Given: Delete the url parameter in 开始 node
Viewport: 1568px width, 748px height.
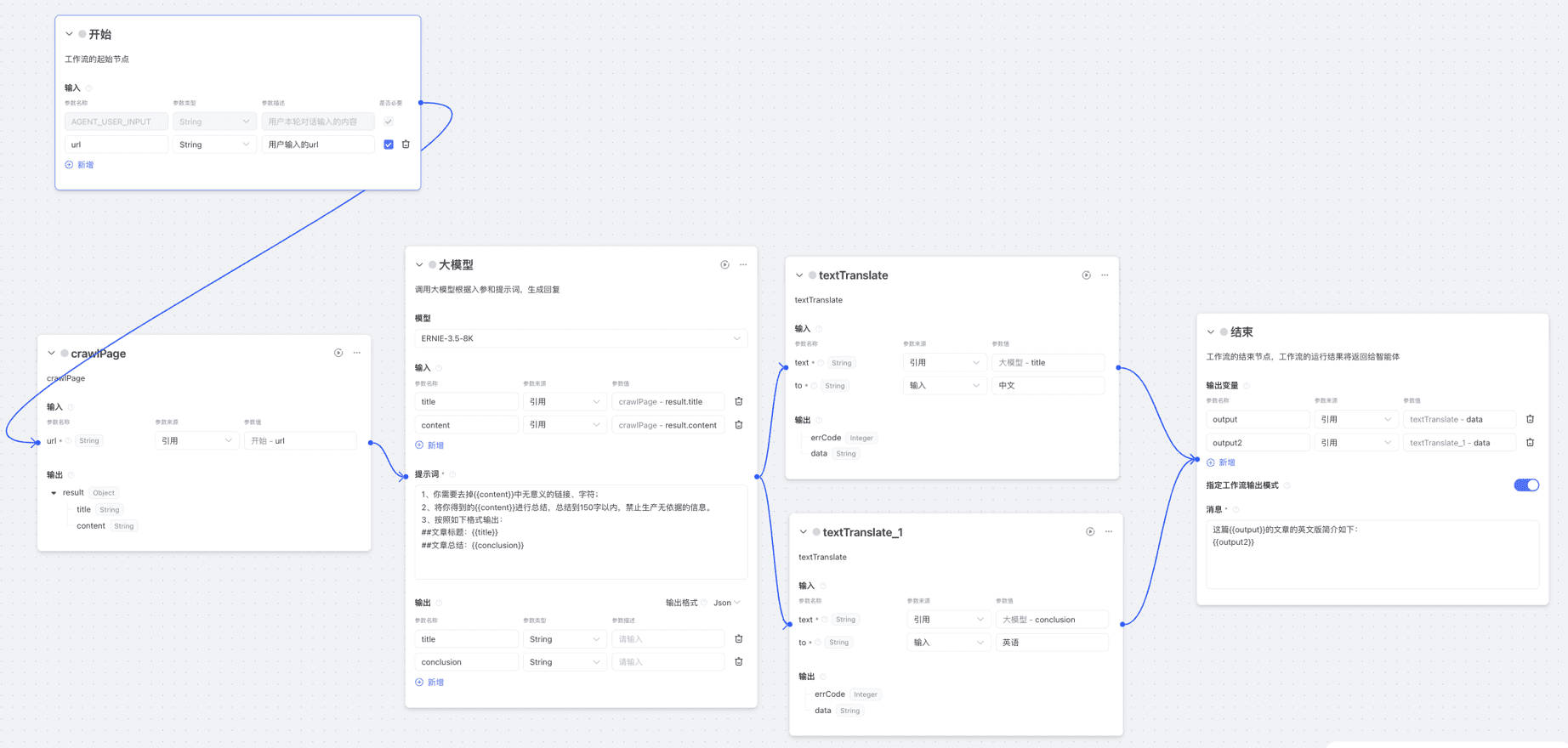Looking at the screenshot, I should point(406,144).
